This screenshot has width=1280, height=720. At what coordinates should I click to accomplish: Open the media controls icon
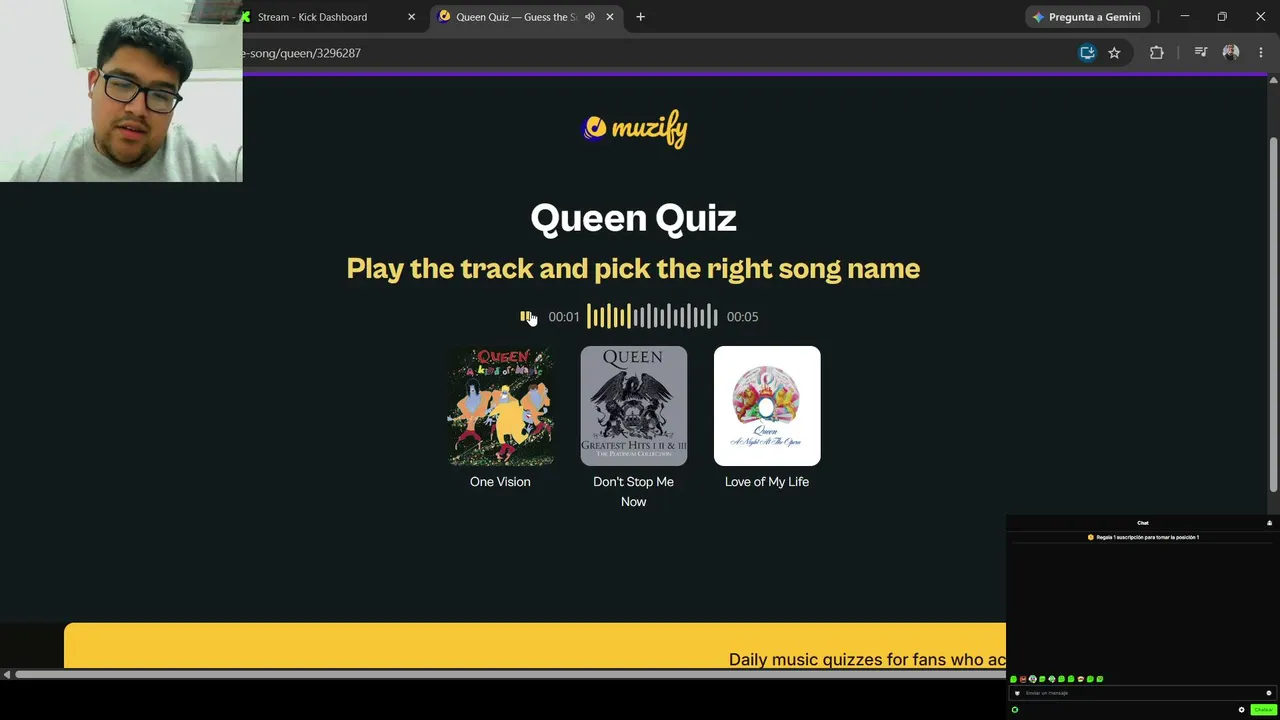1201,53
